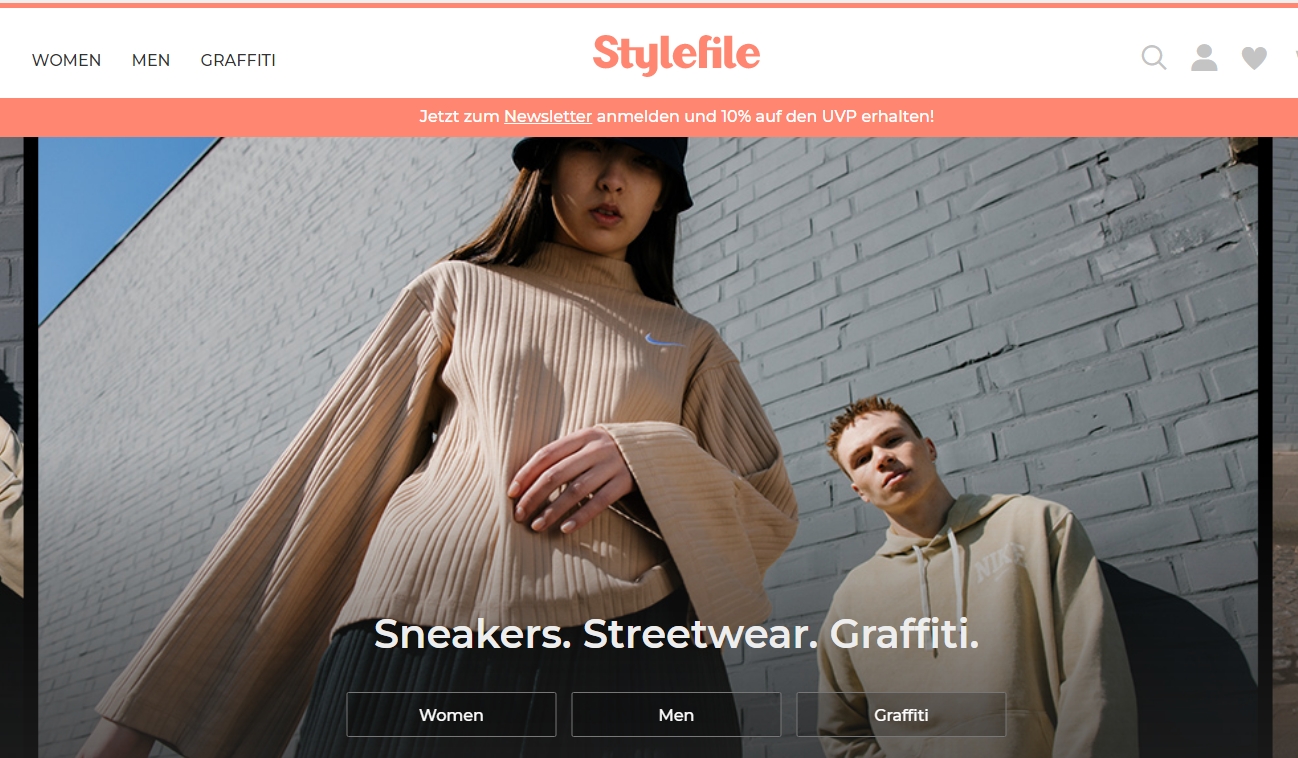This screenshot has height=758, width=1298.
Task: Follow the Newsletter link in promo banner
Action: (x=548, y=116)
